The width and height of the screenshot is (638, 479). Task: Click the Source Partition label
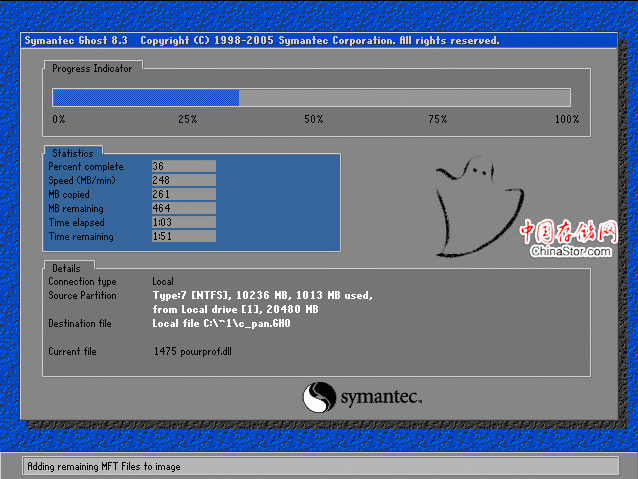82,295
